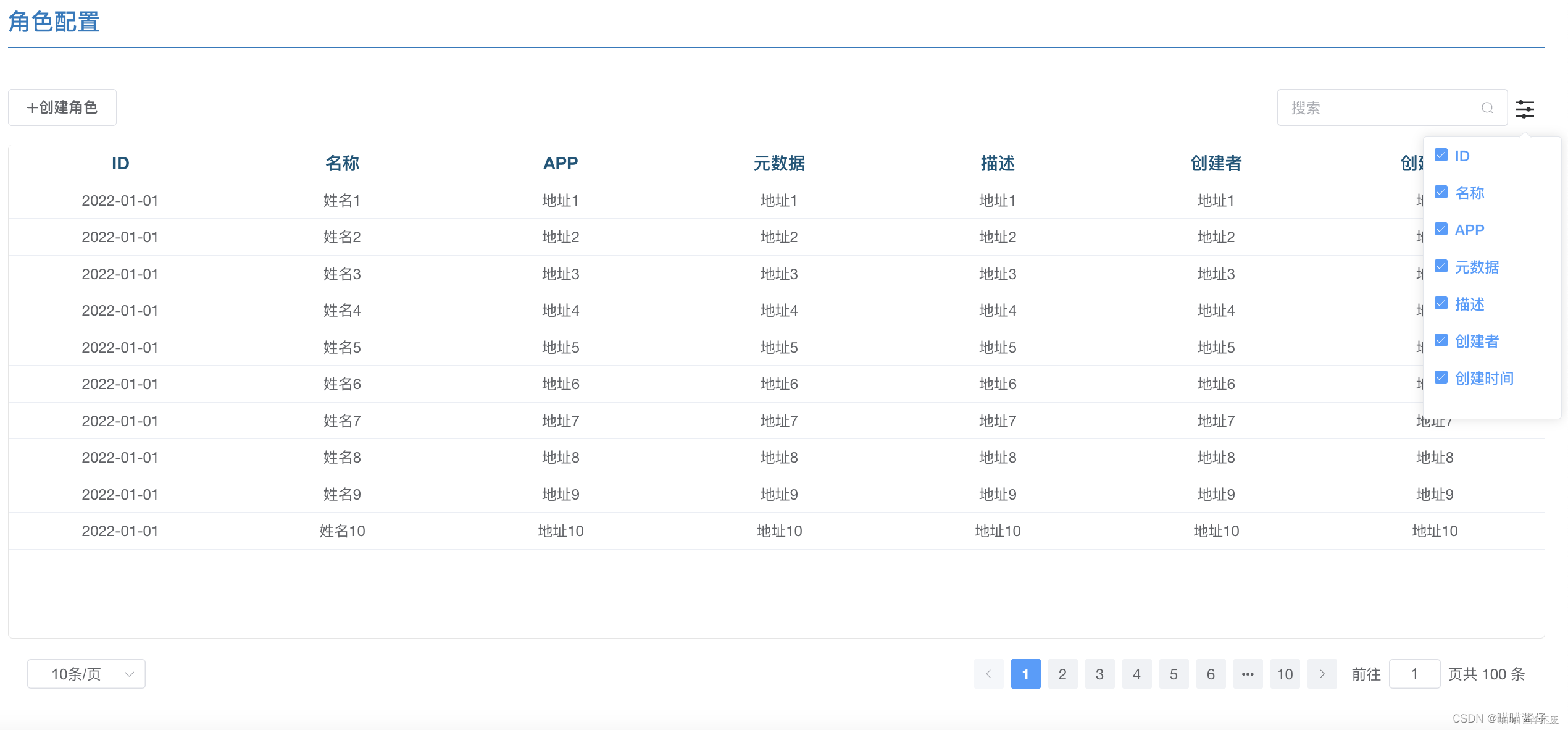Go to the previous page arrow
This screenshot has height=730, width=1568.
click(988, 674)
